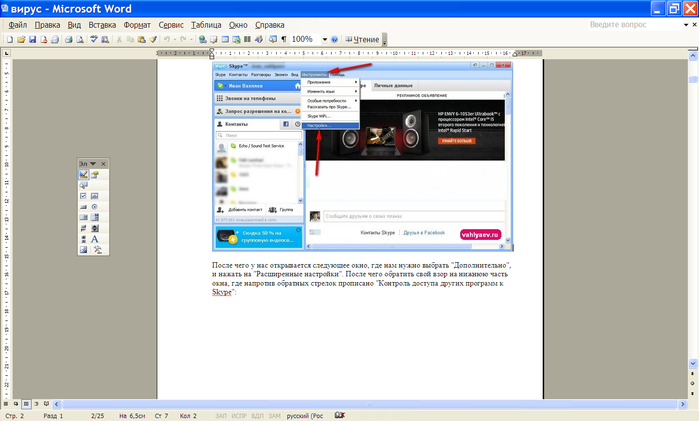Open Tables and Borders toolbar icon
The height and width of the screenshot is (421, 699).
point(214,40)
